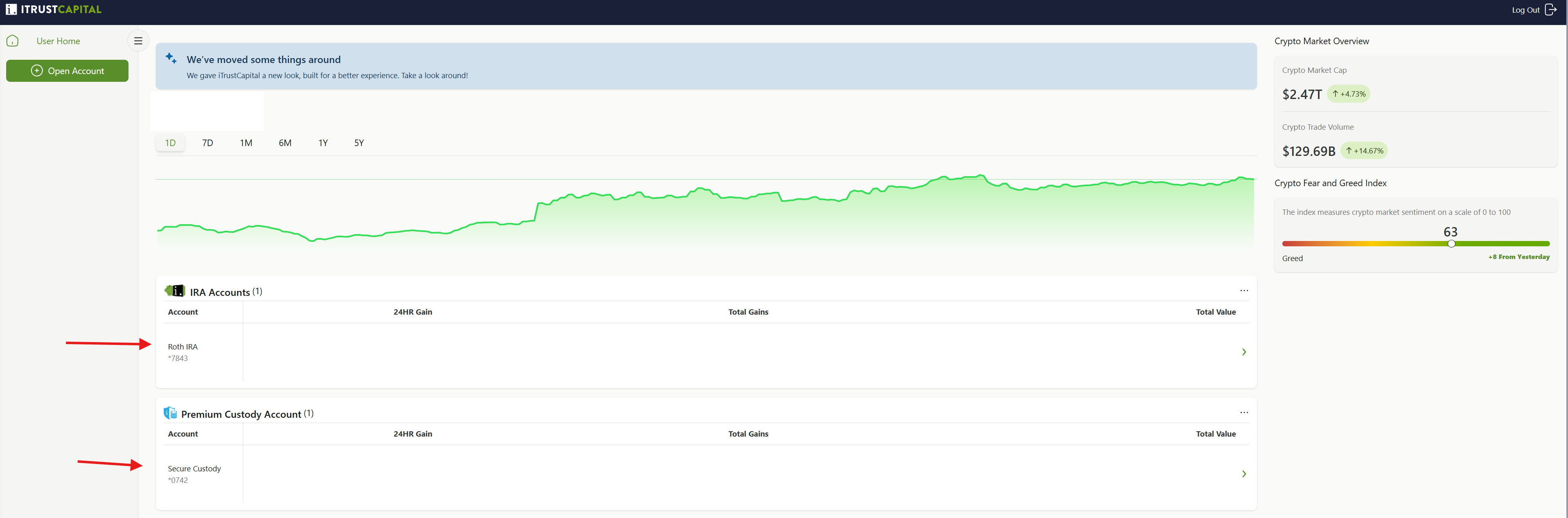This screenshot has height=518, width=1568.
Task: Open IRA Accounts more options menu
Action: (x=1243, y=291)
